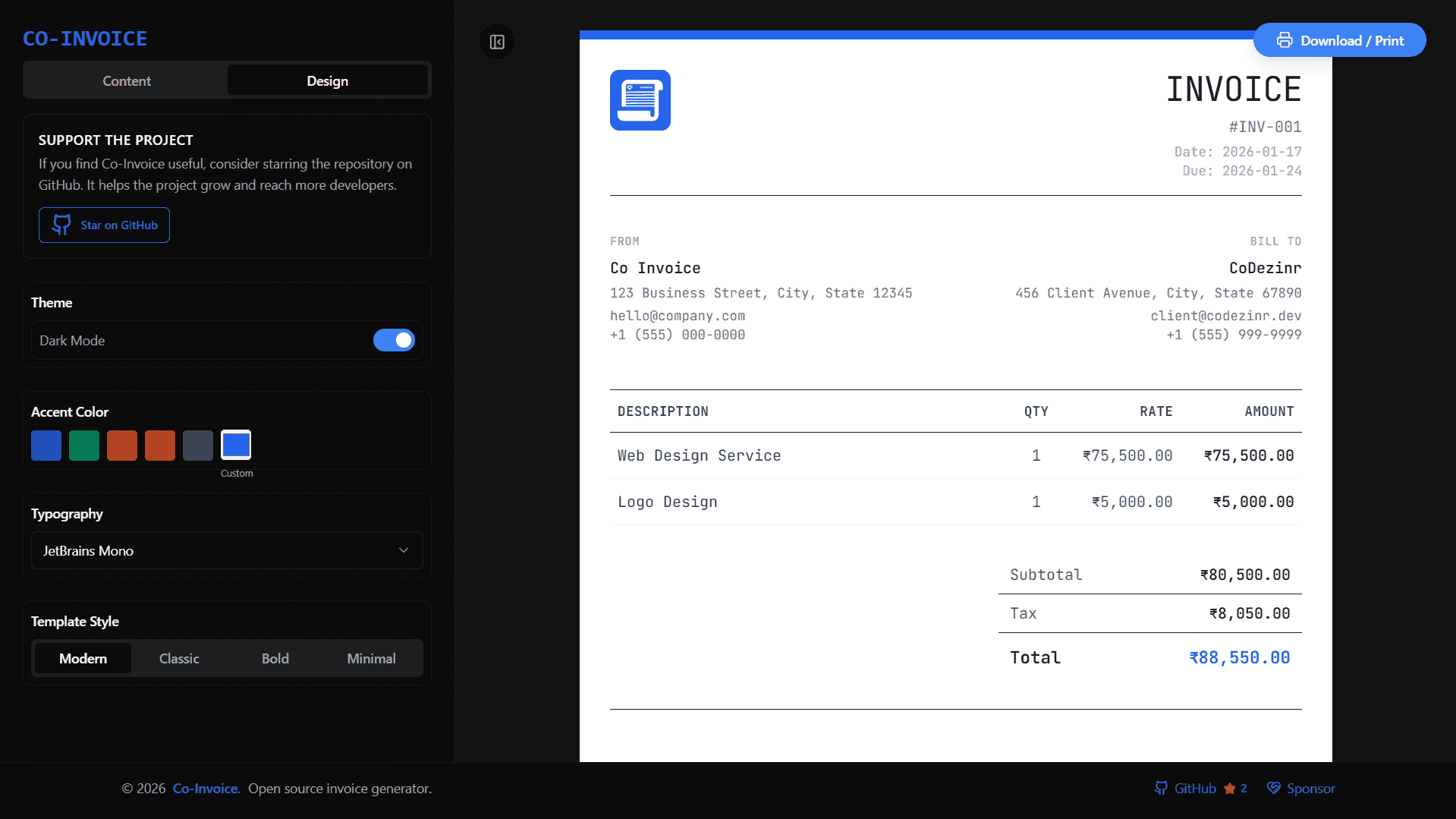
Task: Click the star icon showing 2 stars
Action: click(1231, 788)
